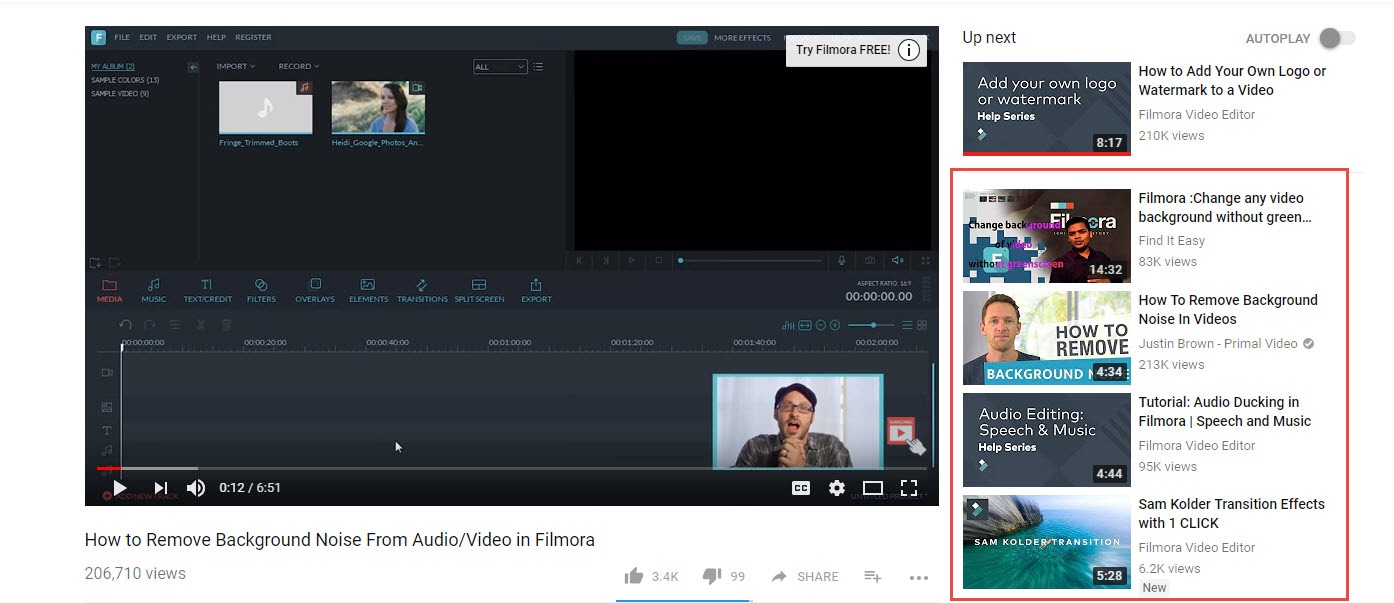
Task: Click Try Filmora FREE! card
Action: 843,50
